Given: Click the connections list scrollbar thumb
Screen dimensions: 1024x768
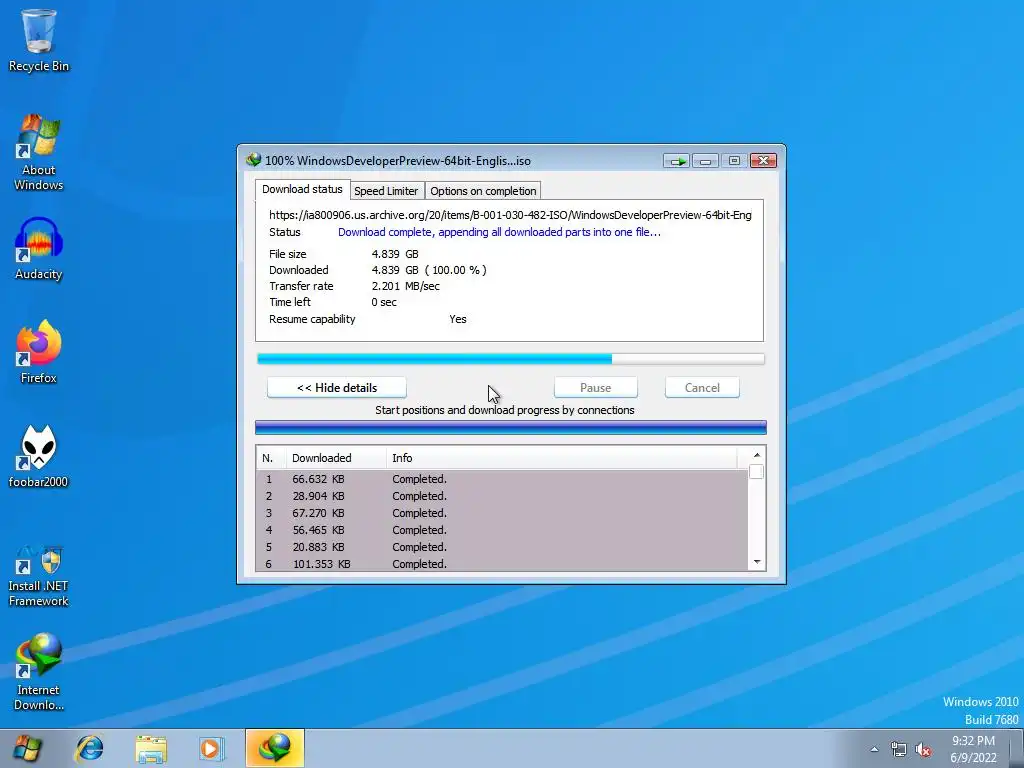Looking at the screenshot, I should point(756,472).
